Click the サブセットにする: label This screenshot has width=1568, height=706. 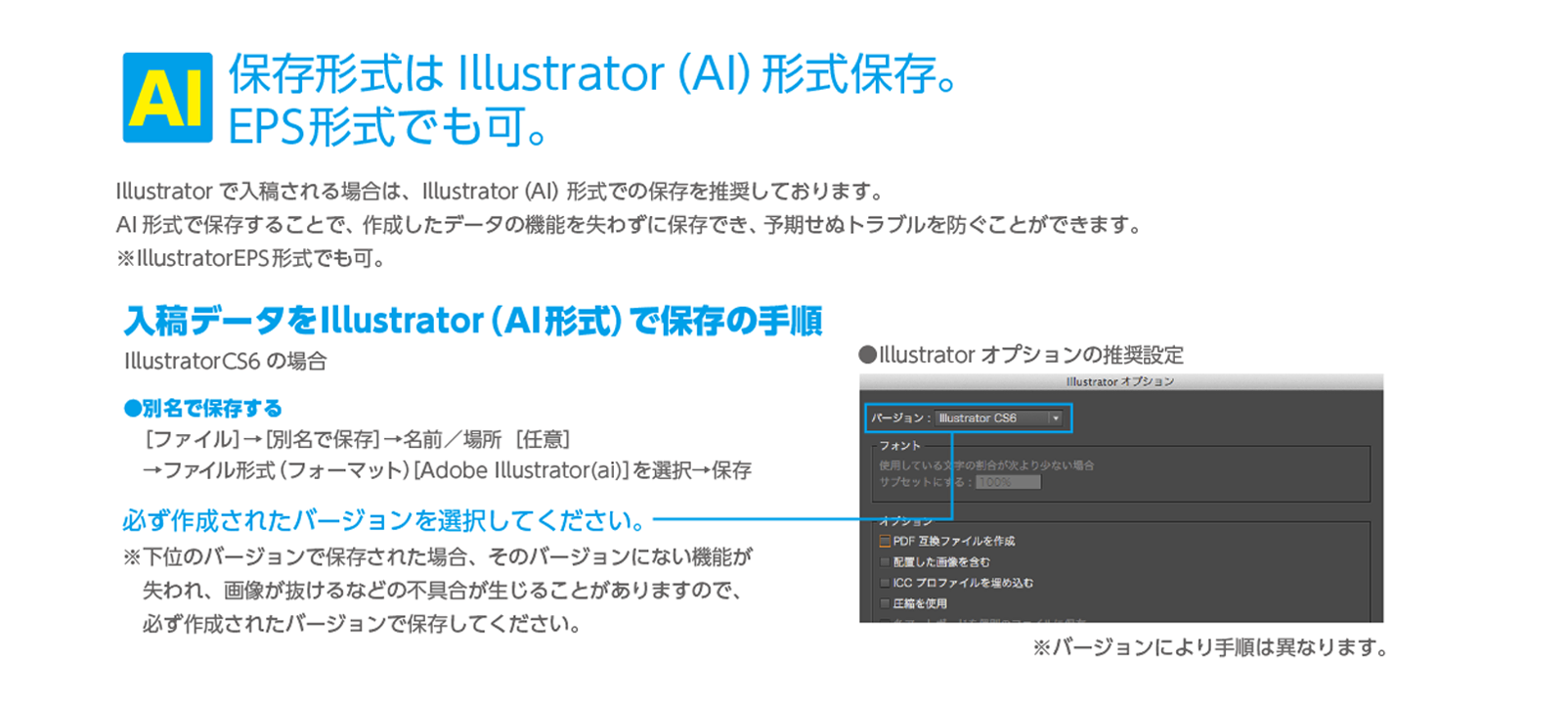coord(925,482)
